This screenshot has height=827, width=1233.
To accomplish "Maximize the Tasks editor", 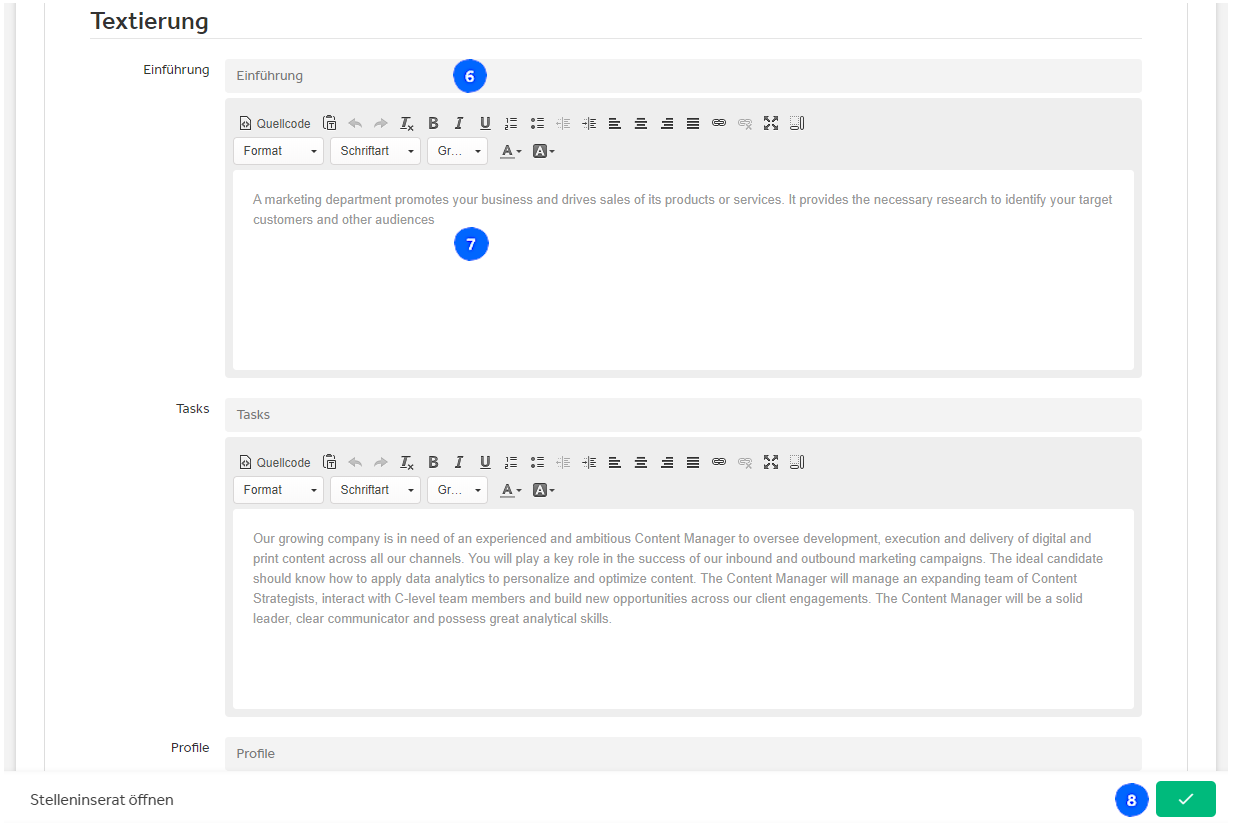I will [771, 463].
